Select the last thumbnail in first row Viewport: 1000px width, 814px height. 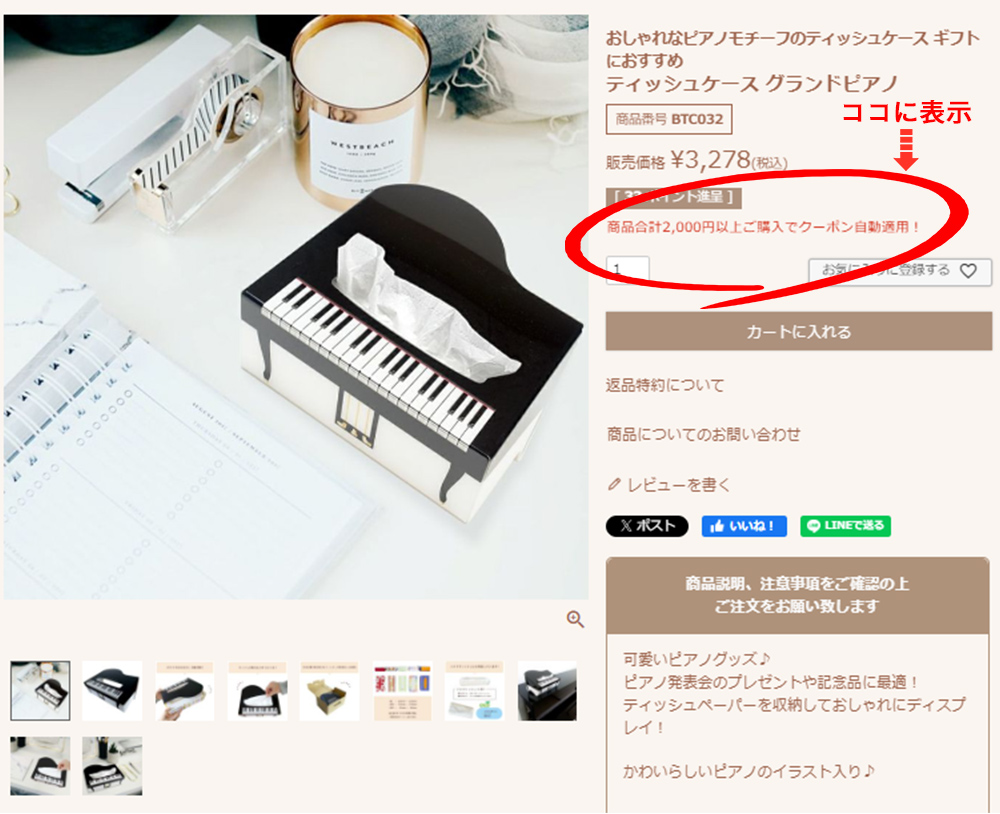(547, 691)
